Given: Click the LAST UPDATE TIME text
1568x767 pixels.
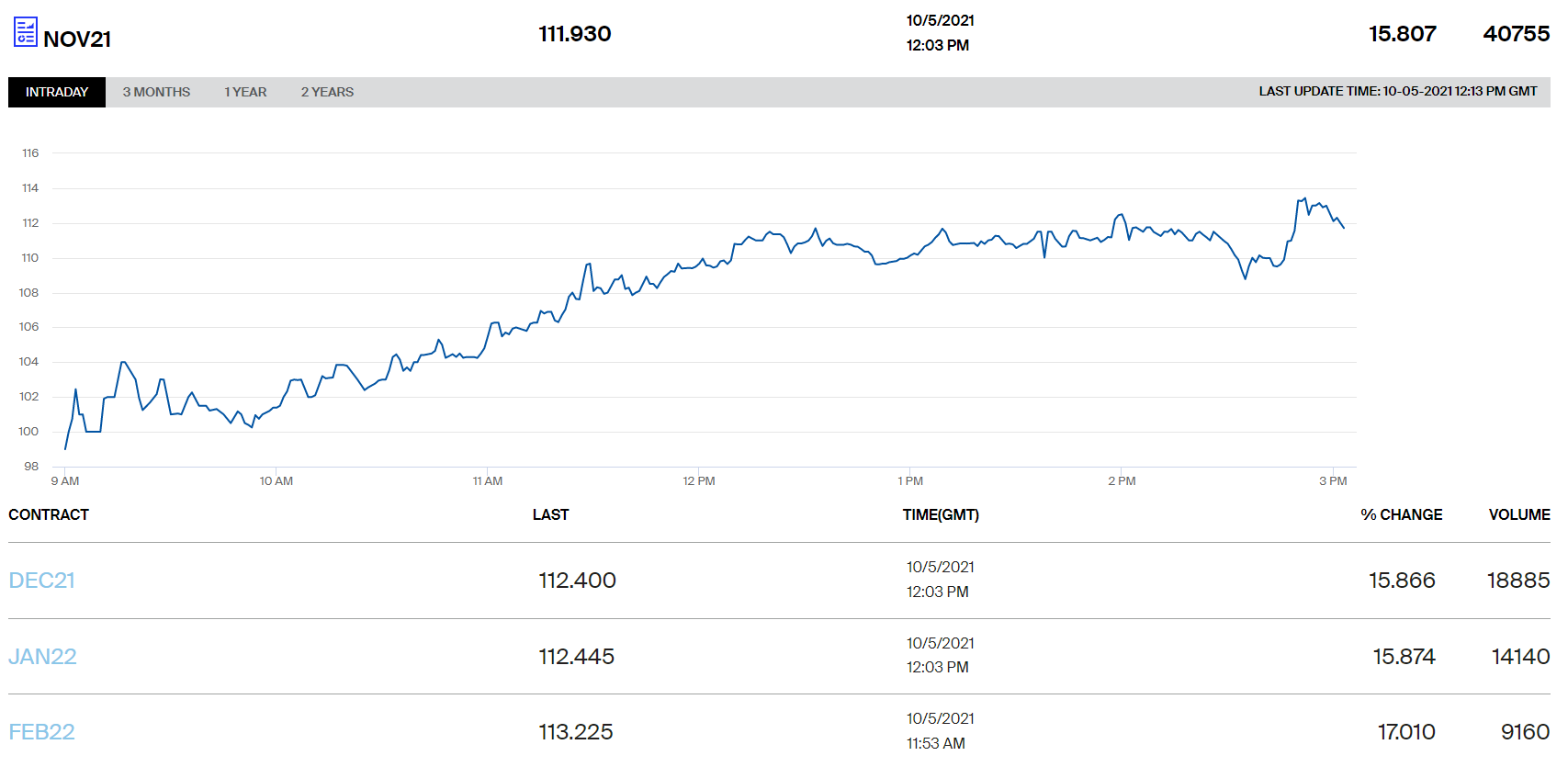Looking at the screenshot, I should [1397, 91].
